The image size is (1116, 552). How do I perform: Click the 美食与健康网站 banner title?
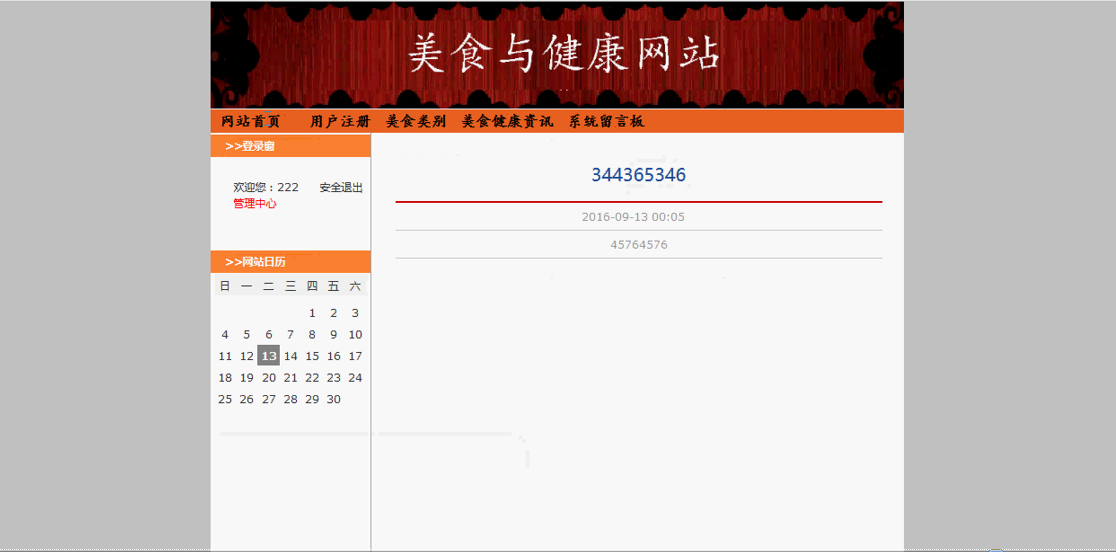[564, 54]
